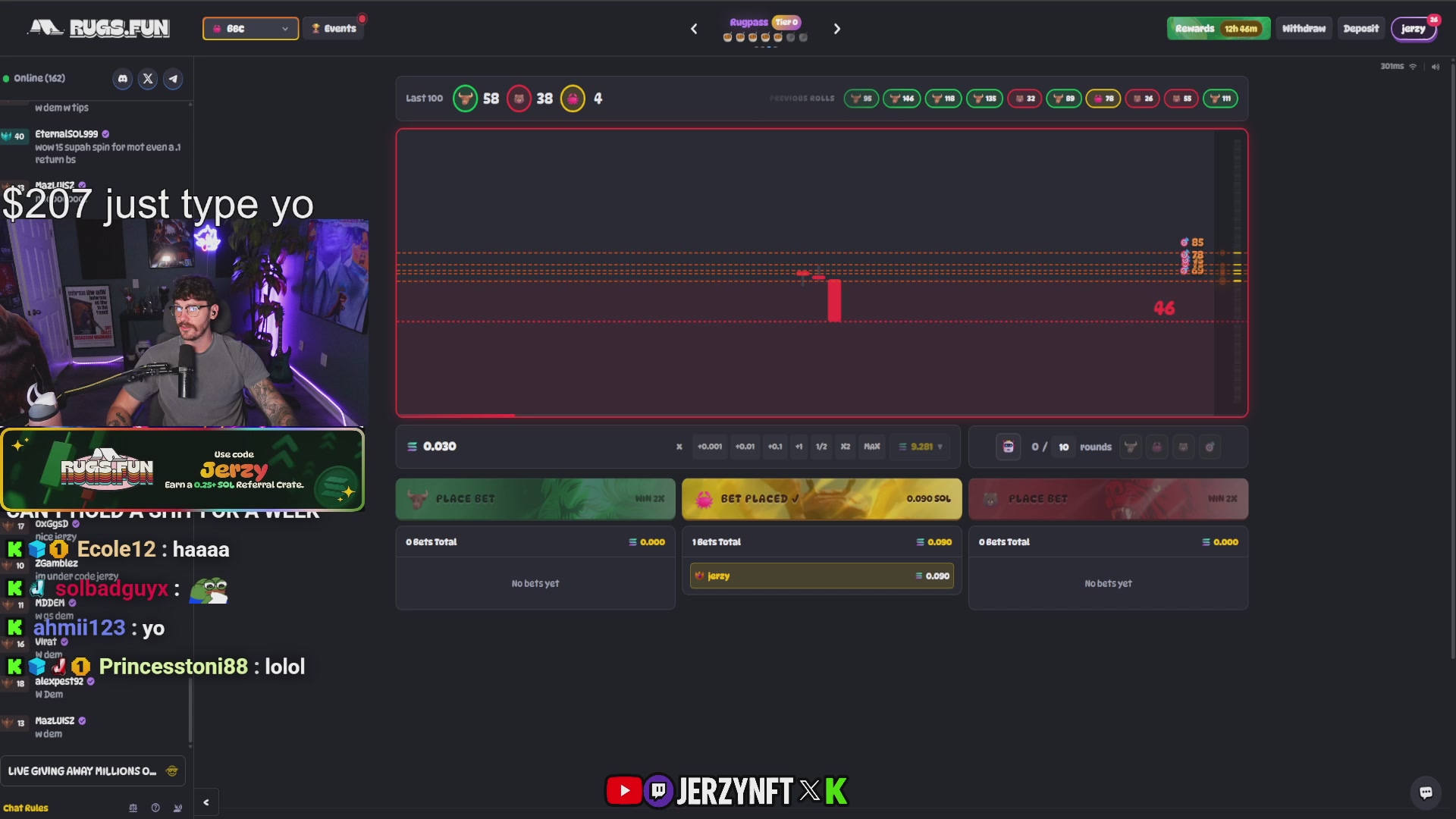Image resolution: width=1456 pixels, height=819 pixels.
Task: Open the X social icon
Action: (x=148, y=79)
